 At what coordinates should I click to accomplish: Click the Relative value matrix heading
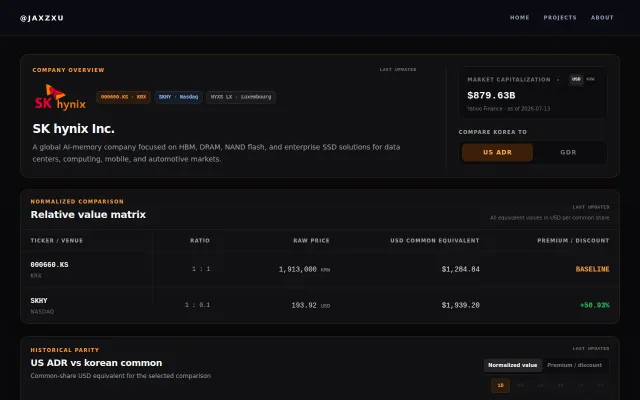(x=88, y=215)
